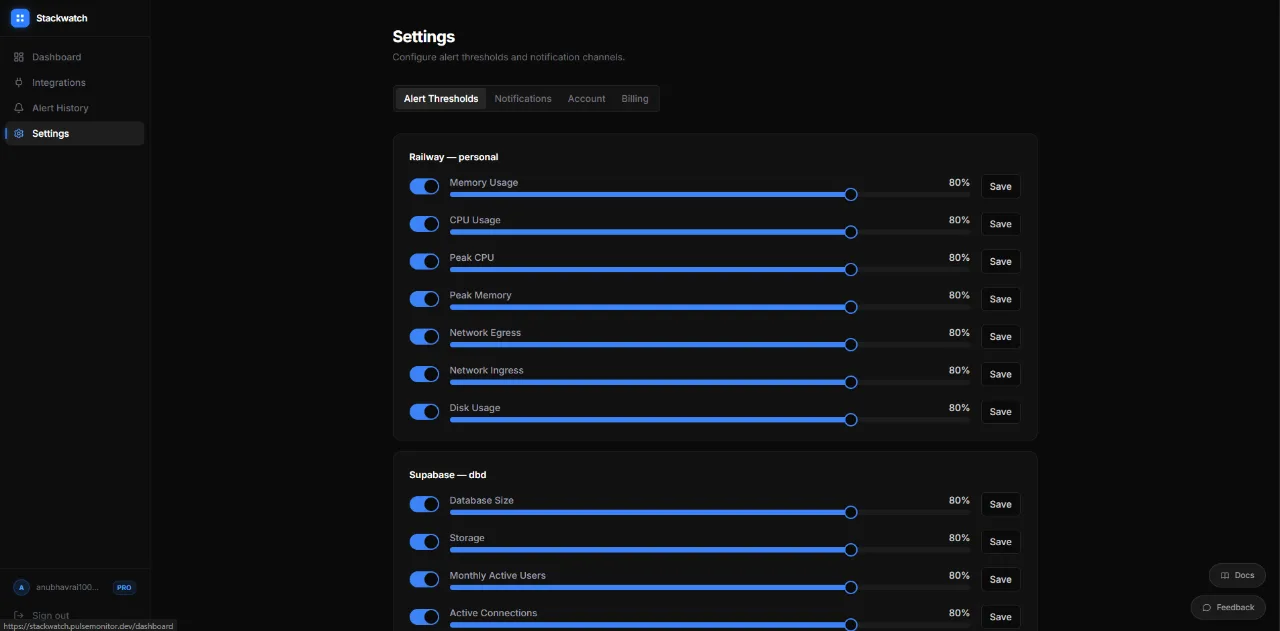The width and height of the screenshot is (1280, 631).
Task: Click the Supabase — dbd section heading
Action: point(448,475)
